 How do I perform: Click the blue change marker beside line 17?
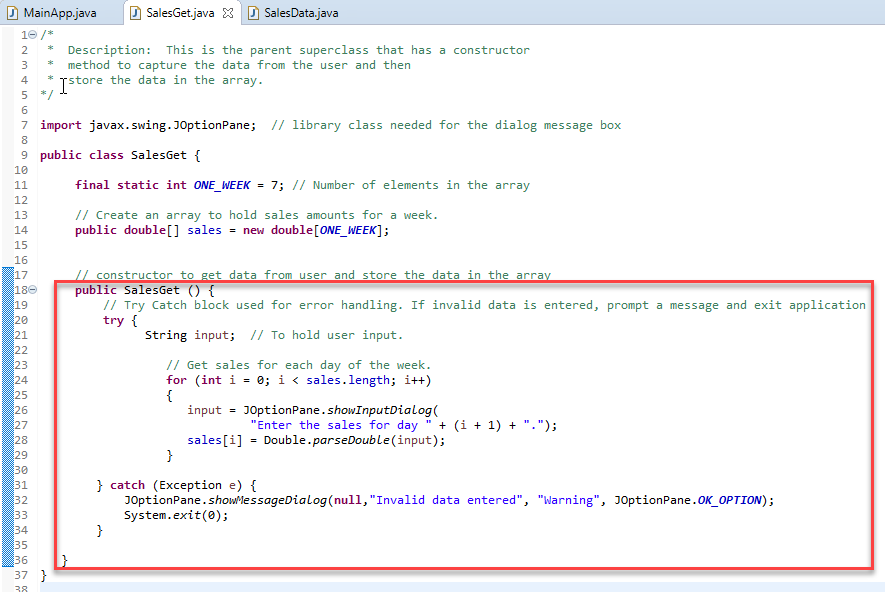(x=8, y=274)
